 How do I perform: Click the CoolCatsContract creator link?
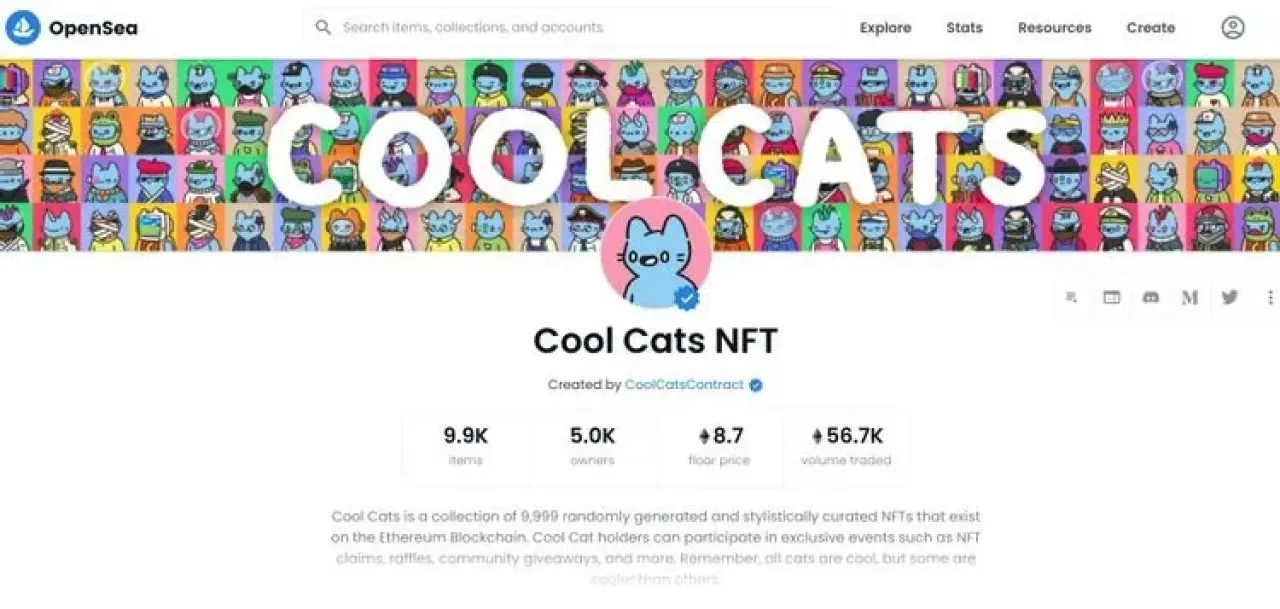pyautogui.click(x=684, y=385)
